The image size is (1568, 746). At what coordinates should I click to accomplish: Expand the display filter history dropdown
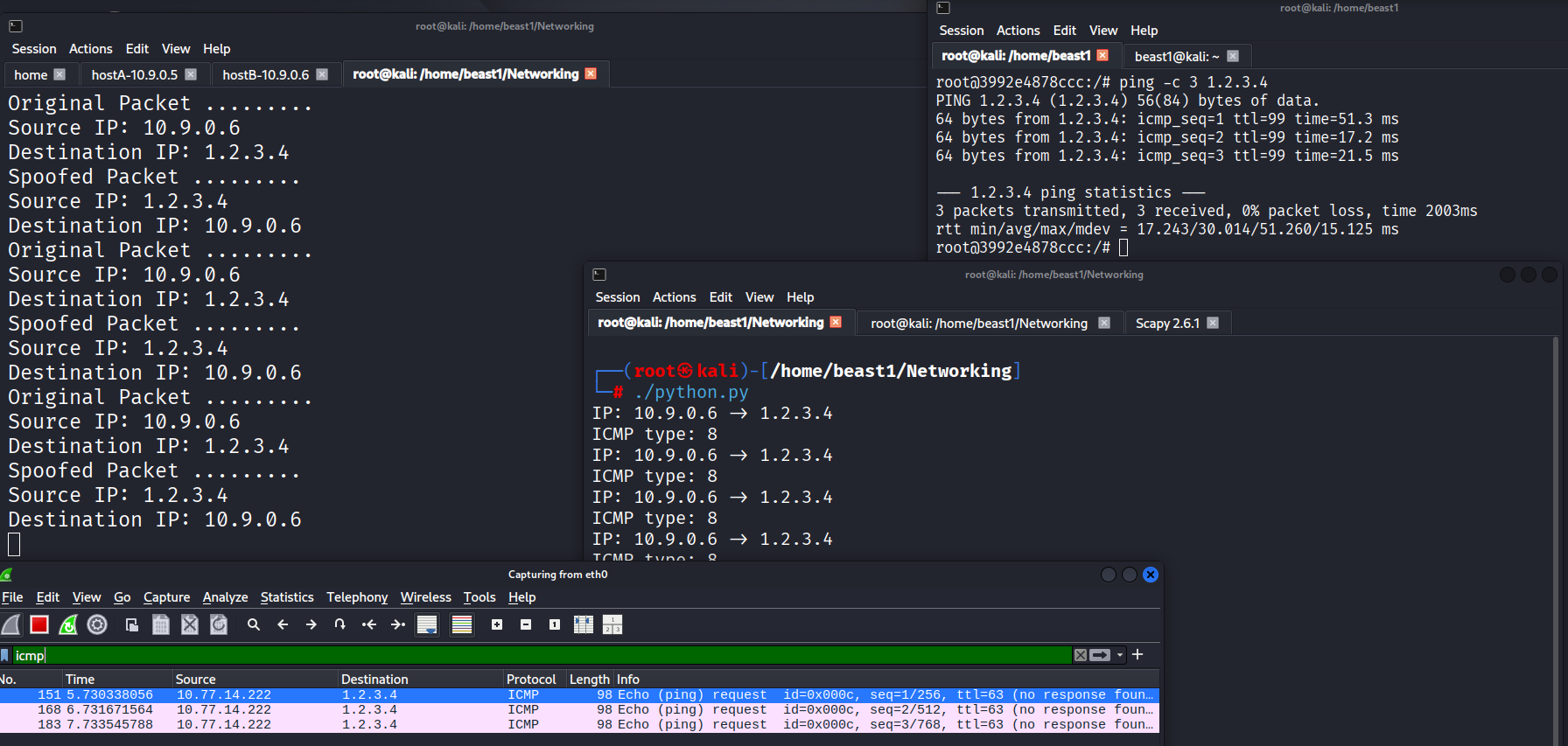click(1120, 655)
